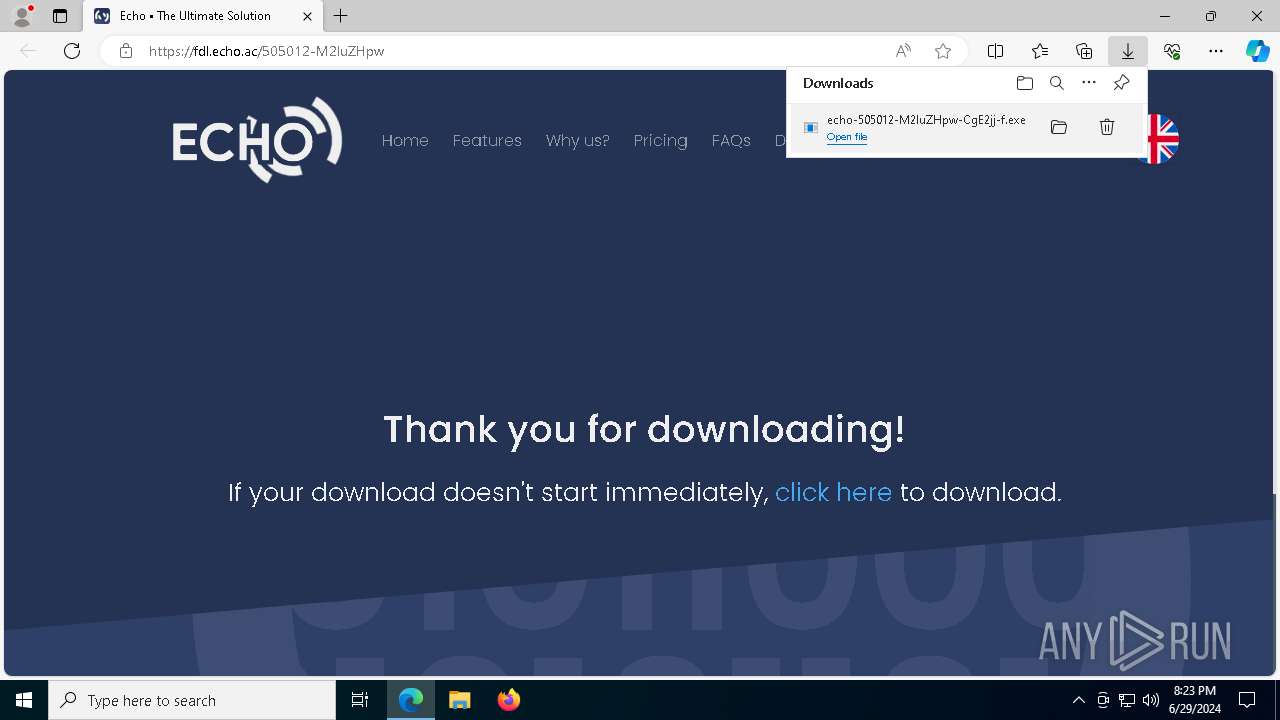Pin the Downloads panel
Screen dimensions: 1280x720
(x=1121, y=83)
